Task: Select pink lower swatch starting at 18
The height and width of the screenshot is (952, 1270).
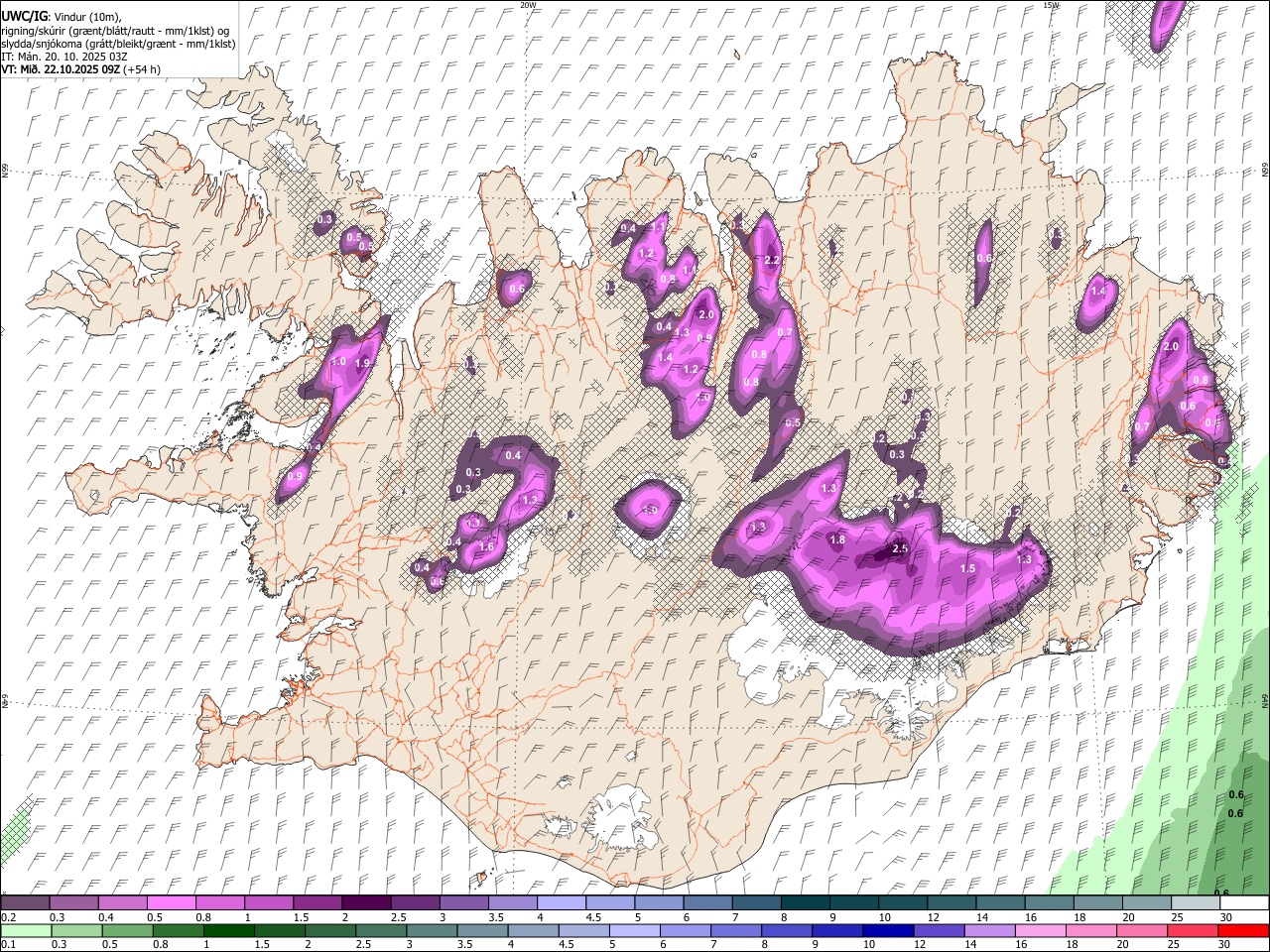Action: [x=1090, y=931]
